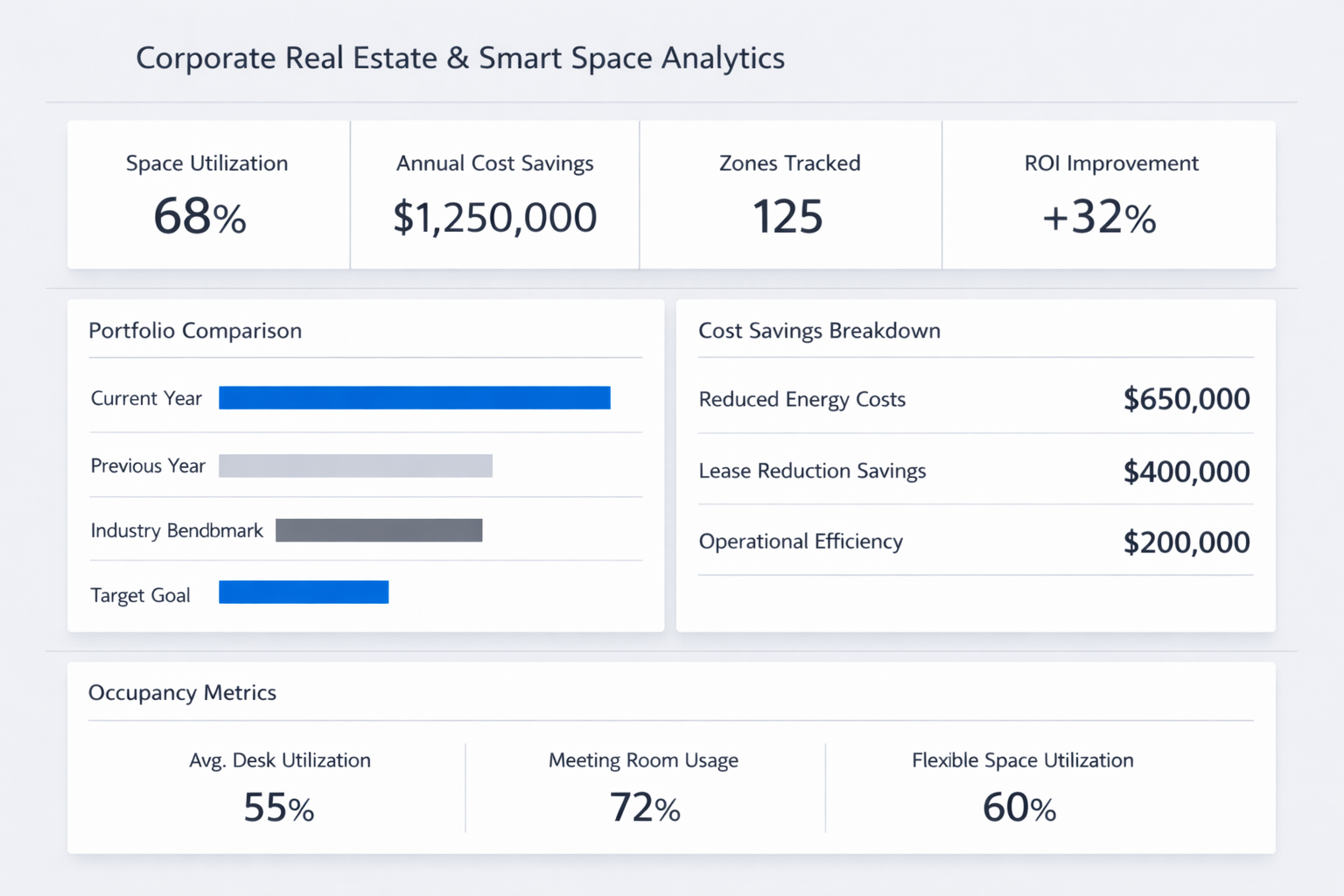Open the Avg. Desk Utilization 55% metric
The height and width of the screenshot is (896, 1344).
[x=279, y=787]
